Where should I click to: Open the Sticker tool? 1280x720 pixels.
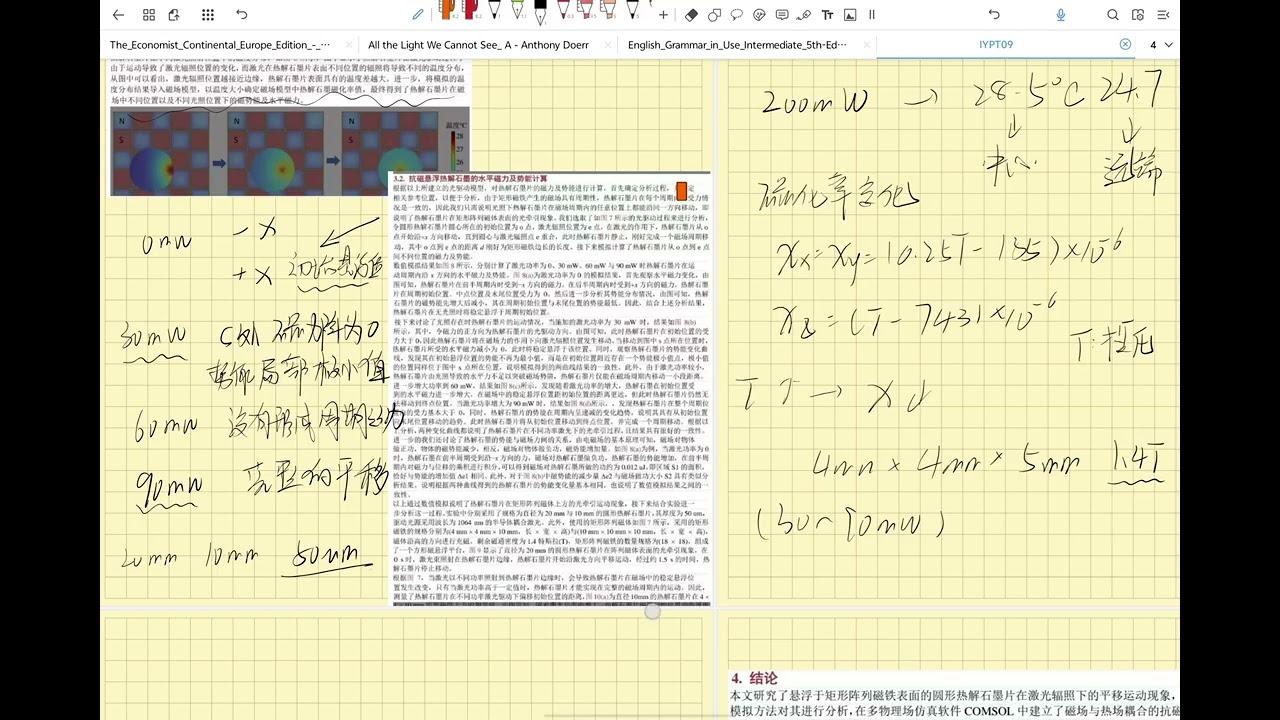tap(759, 15)
